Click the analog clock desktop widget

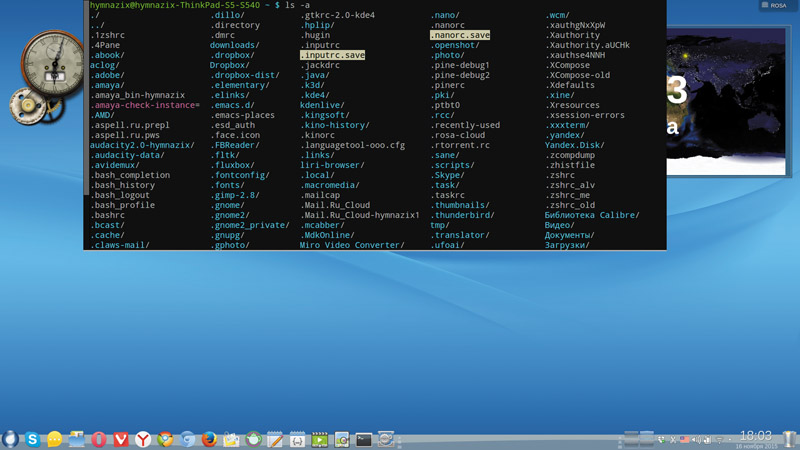pyautogui.click(x=53, y=64)
